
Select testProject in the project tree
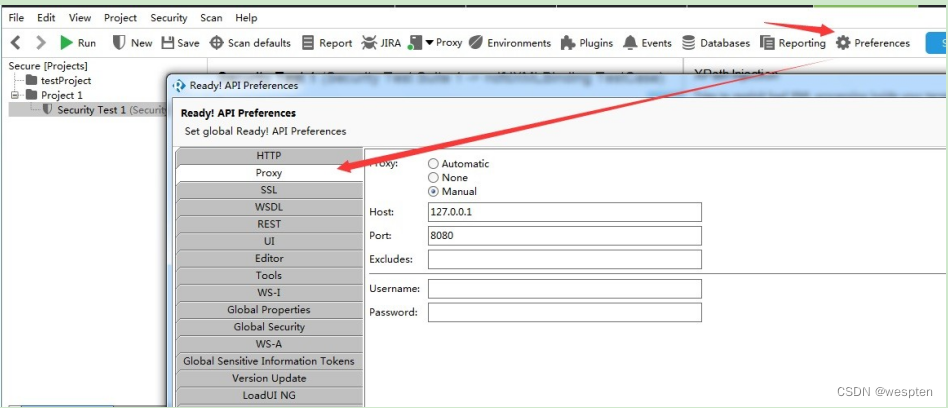pos(66,80)
